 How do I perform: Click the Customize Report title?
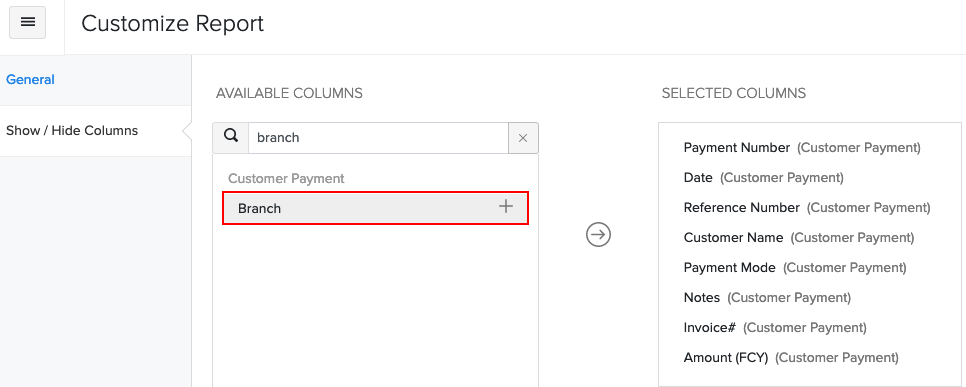point(172,23)
